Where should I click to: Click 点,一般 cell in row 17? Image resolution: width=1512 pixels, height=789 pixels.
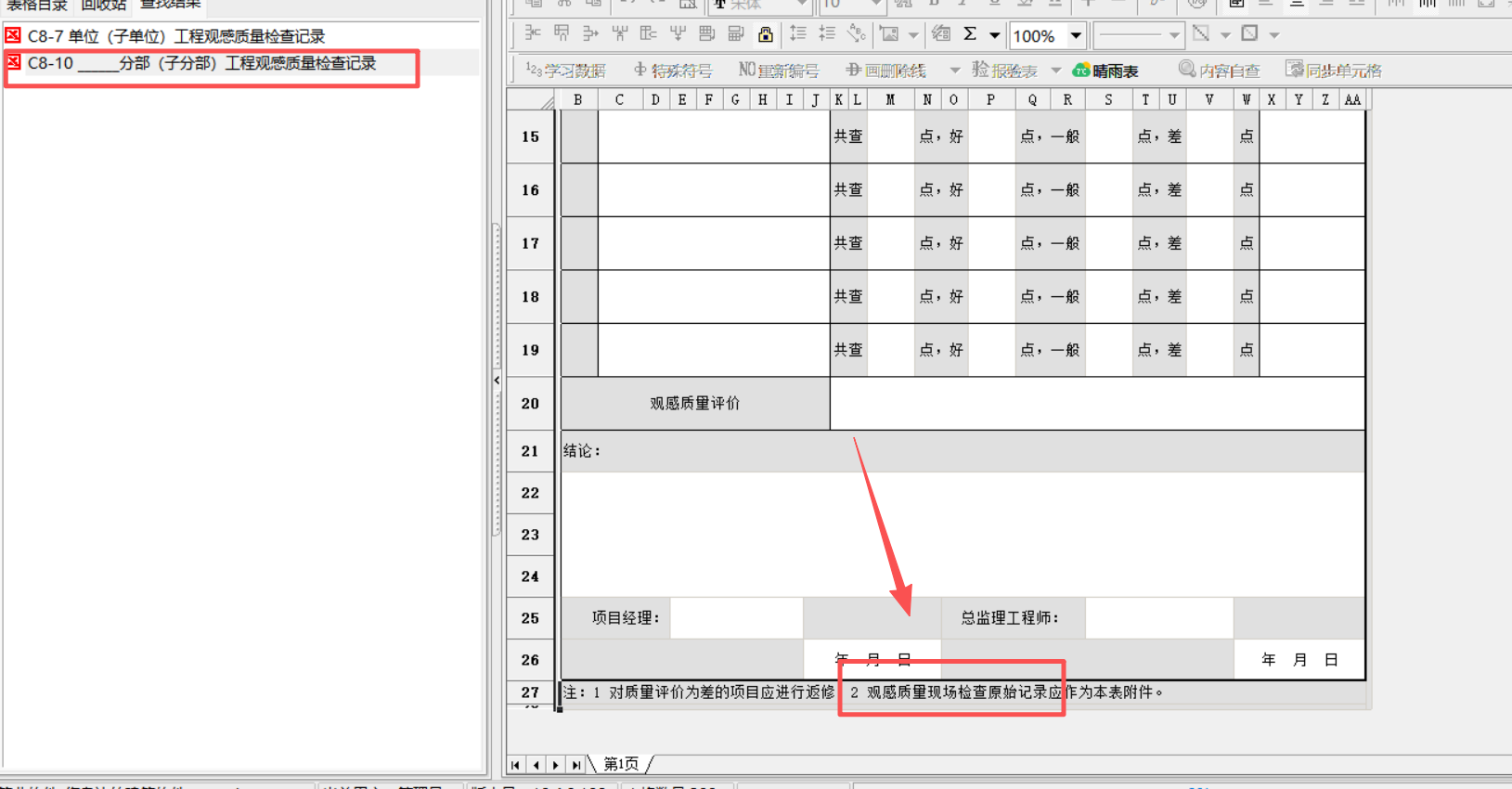[1050, 243]
